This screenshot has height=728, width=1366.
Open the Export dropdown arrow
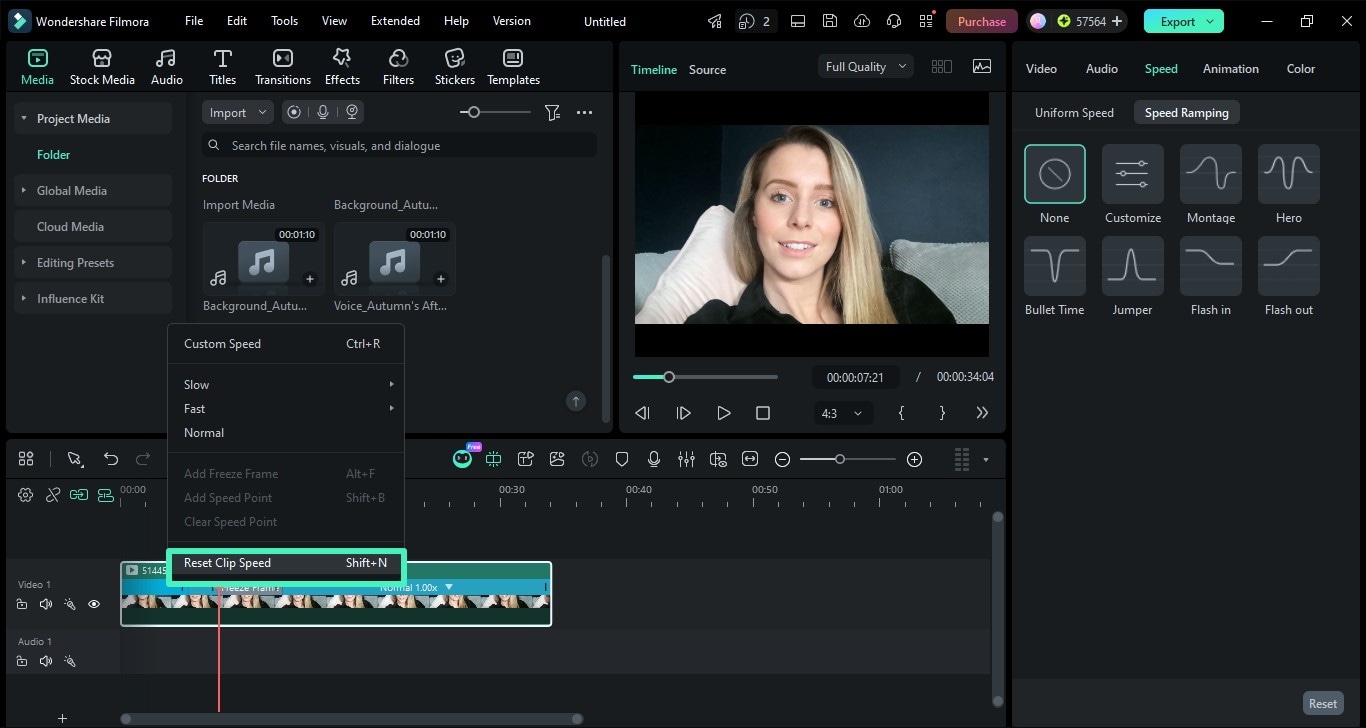click(1210, 21)
